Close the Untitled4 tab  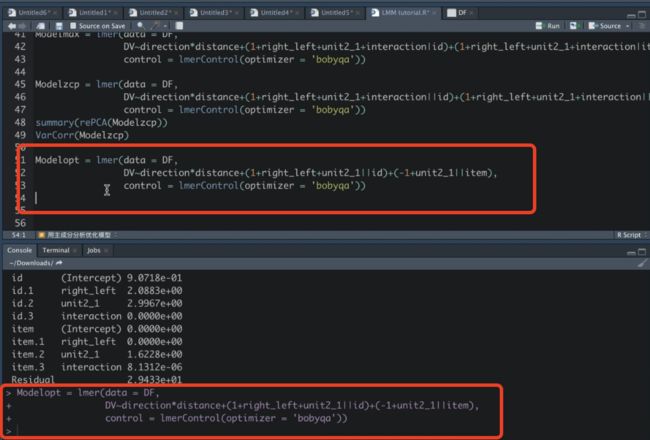click(x=297, y=13)
